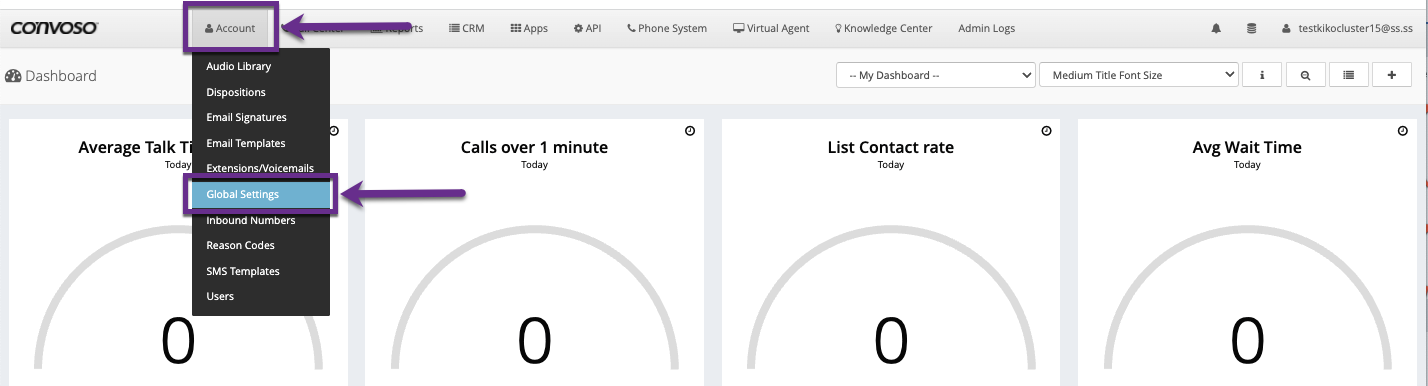1428x386 pixels.
Task: Click the magnifier search button on dashboard toolbar
Action: (1306, 75)
